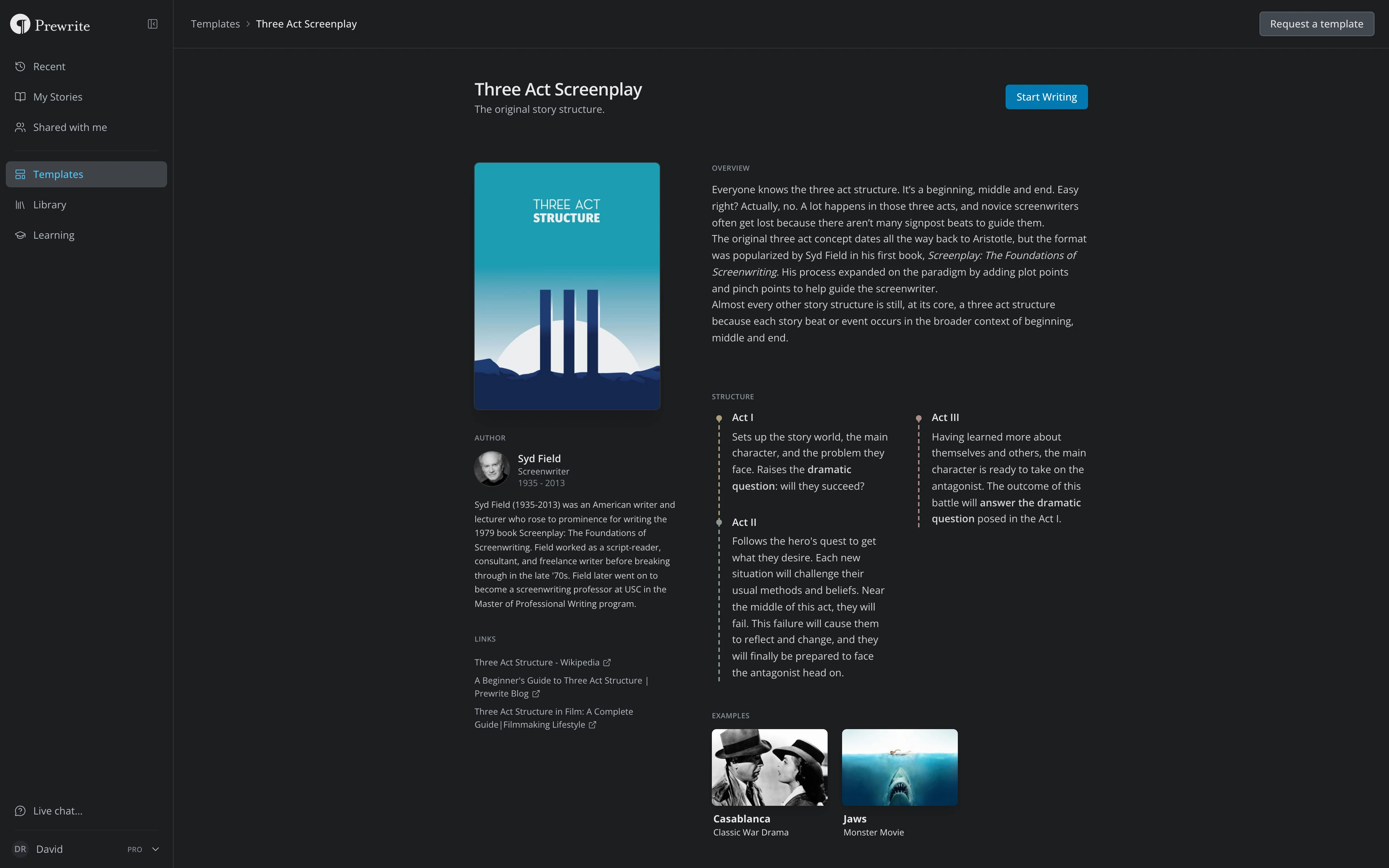Click the Live chat help icon

20,811
